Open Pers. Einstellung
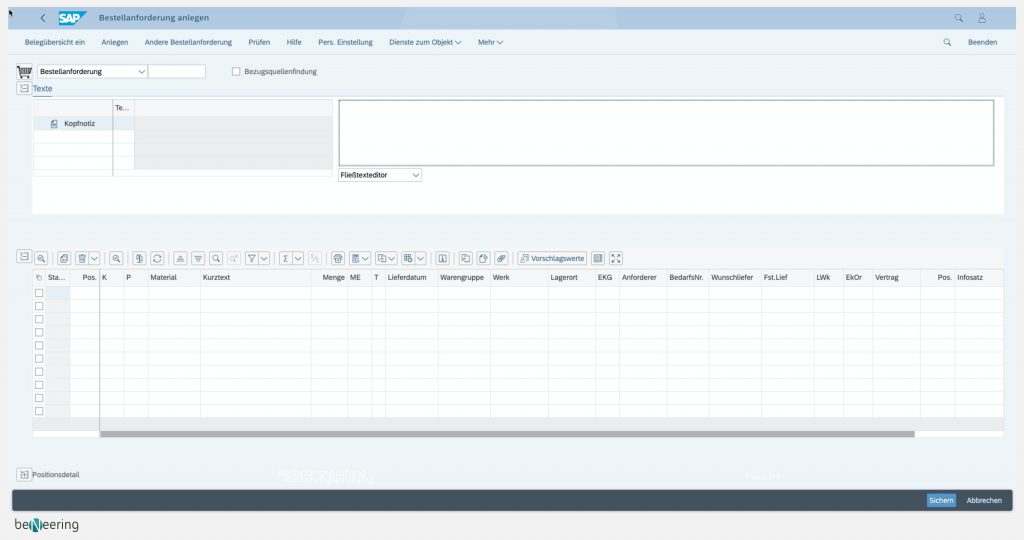The width and height of the screenshot is (1024, 540). pos(345,42)
